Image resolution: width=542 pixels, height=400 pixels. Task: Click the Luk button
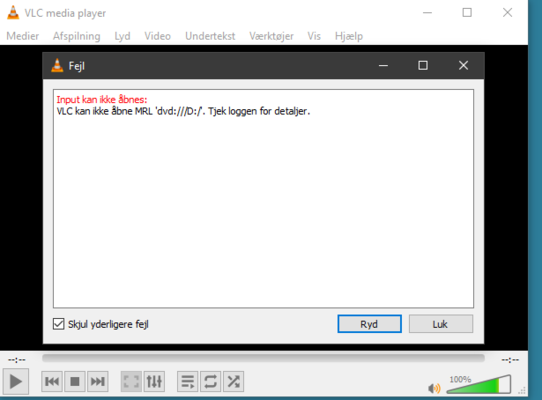[x=441, y=324]
